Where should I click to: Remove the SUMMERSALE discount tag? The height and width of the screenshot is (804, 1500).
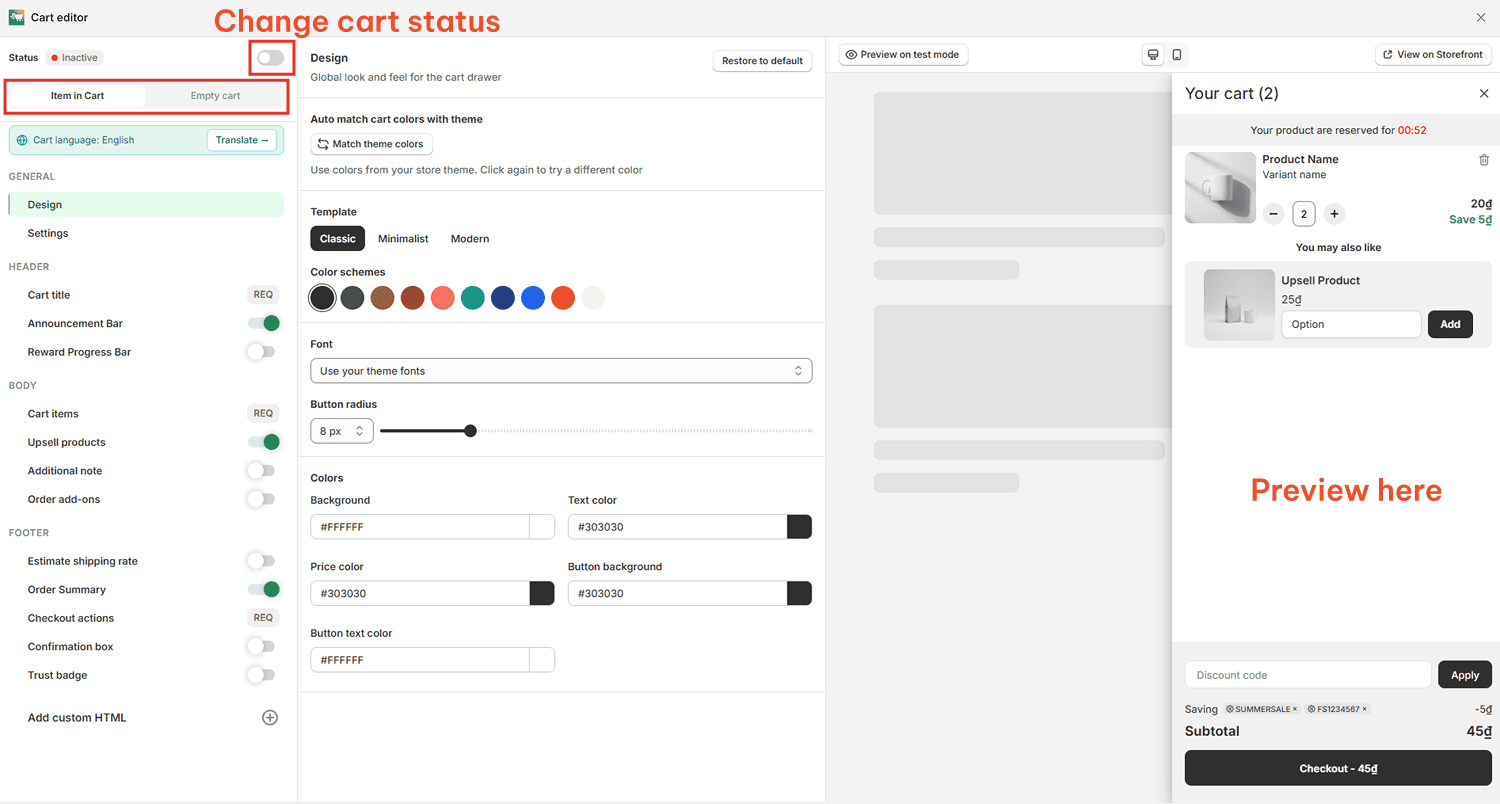tap(1295, 709)
